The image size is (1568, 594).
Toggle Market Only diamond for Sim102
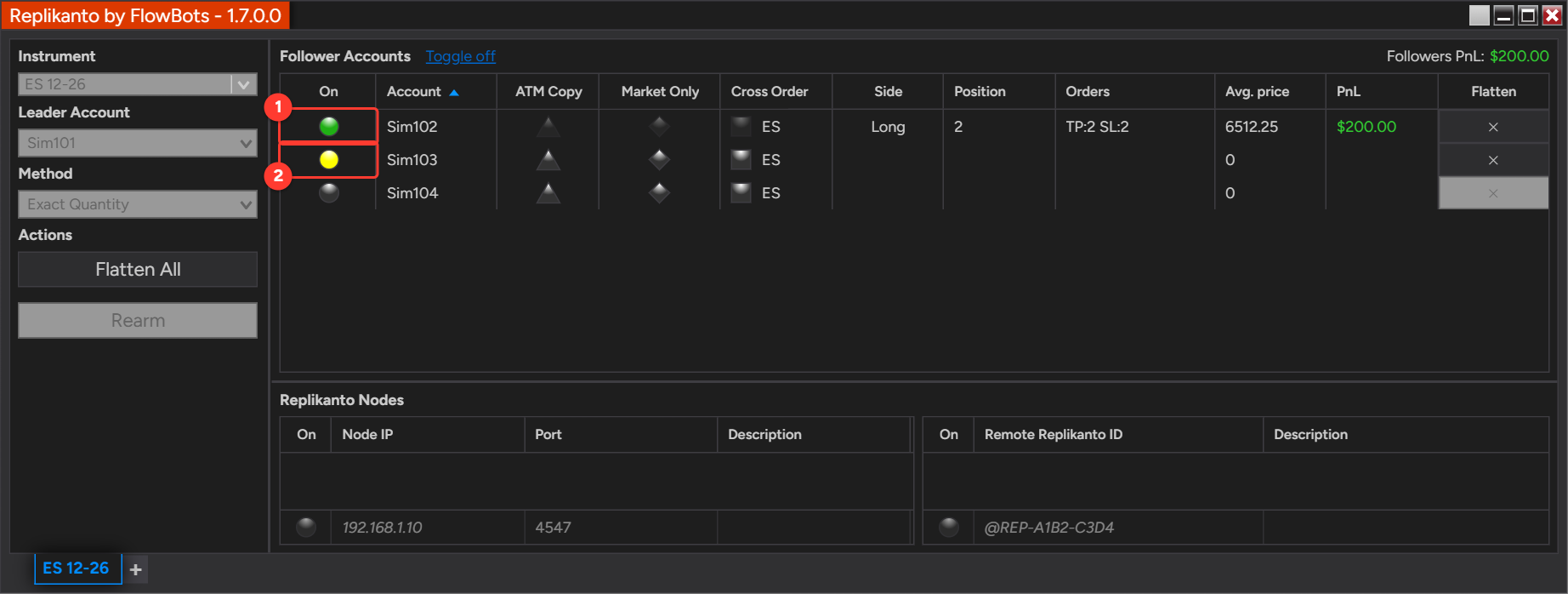[x=659, y=127]
